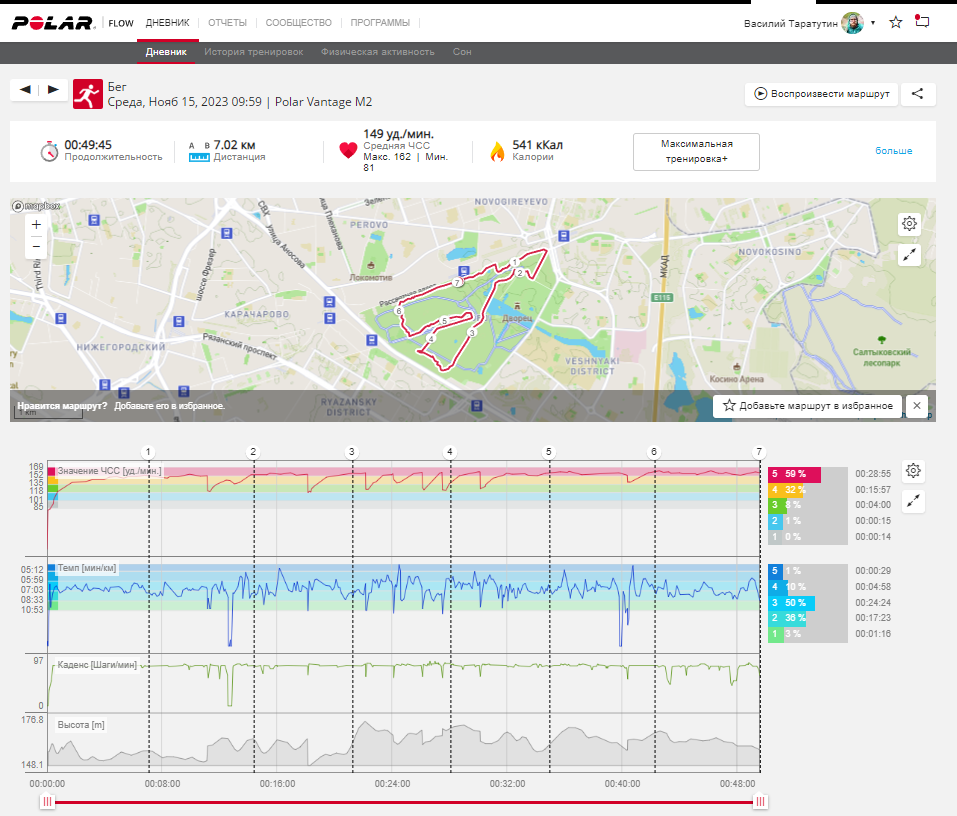Viewport: 957px width, 816px height.
Task: Click route marker 6 on the map
Action: (x=399, y=311)
